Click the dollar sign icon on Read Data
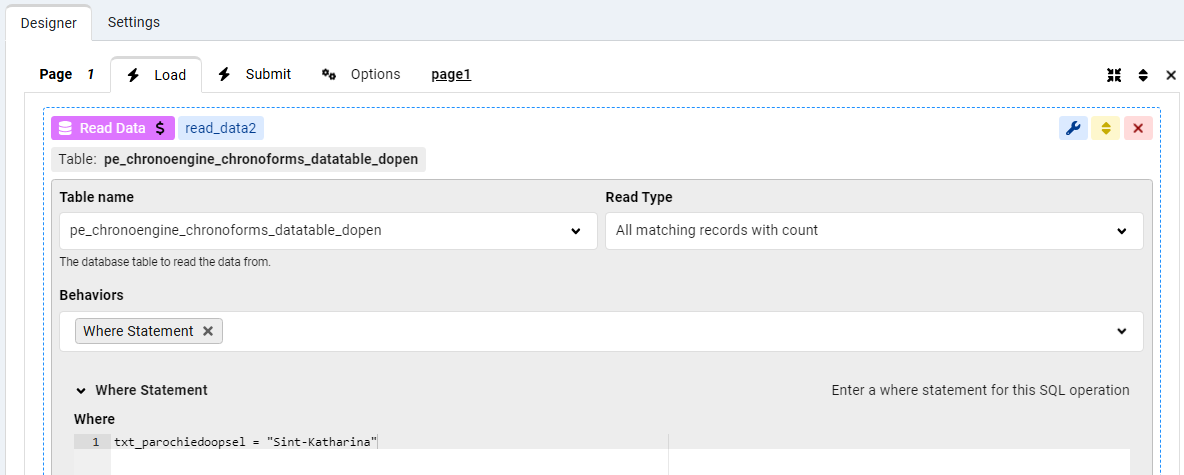 160,128
